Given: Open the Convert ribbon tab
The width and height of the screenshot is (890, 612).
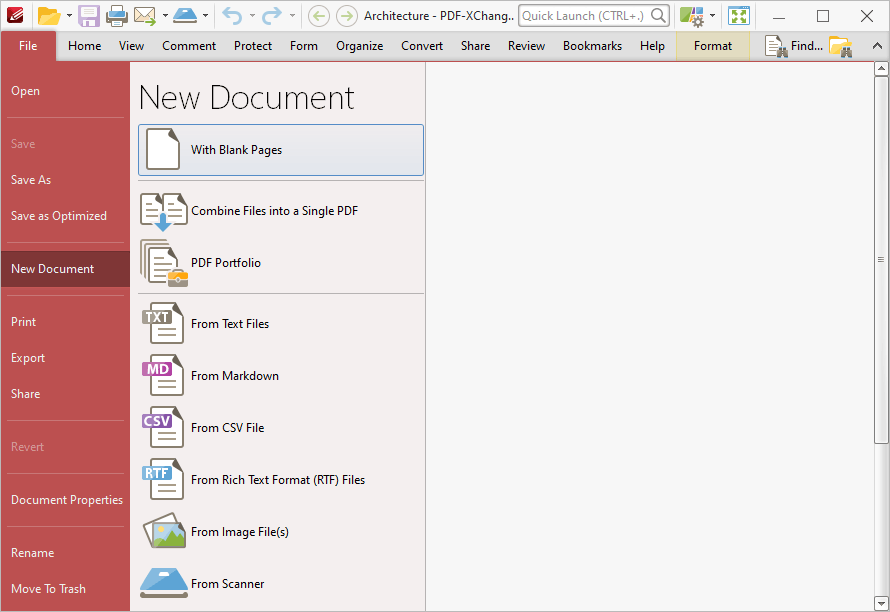Looking at the screenshot, I should point(422,46).
